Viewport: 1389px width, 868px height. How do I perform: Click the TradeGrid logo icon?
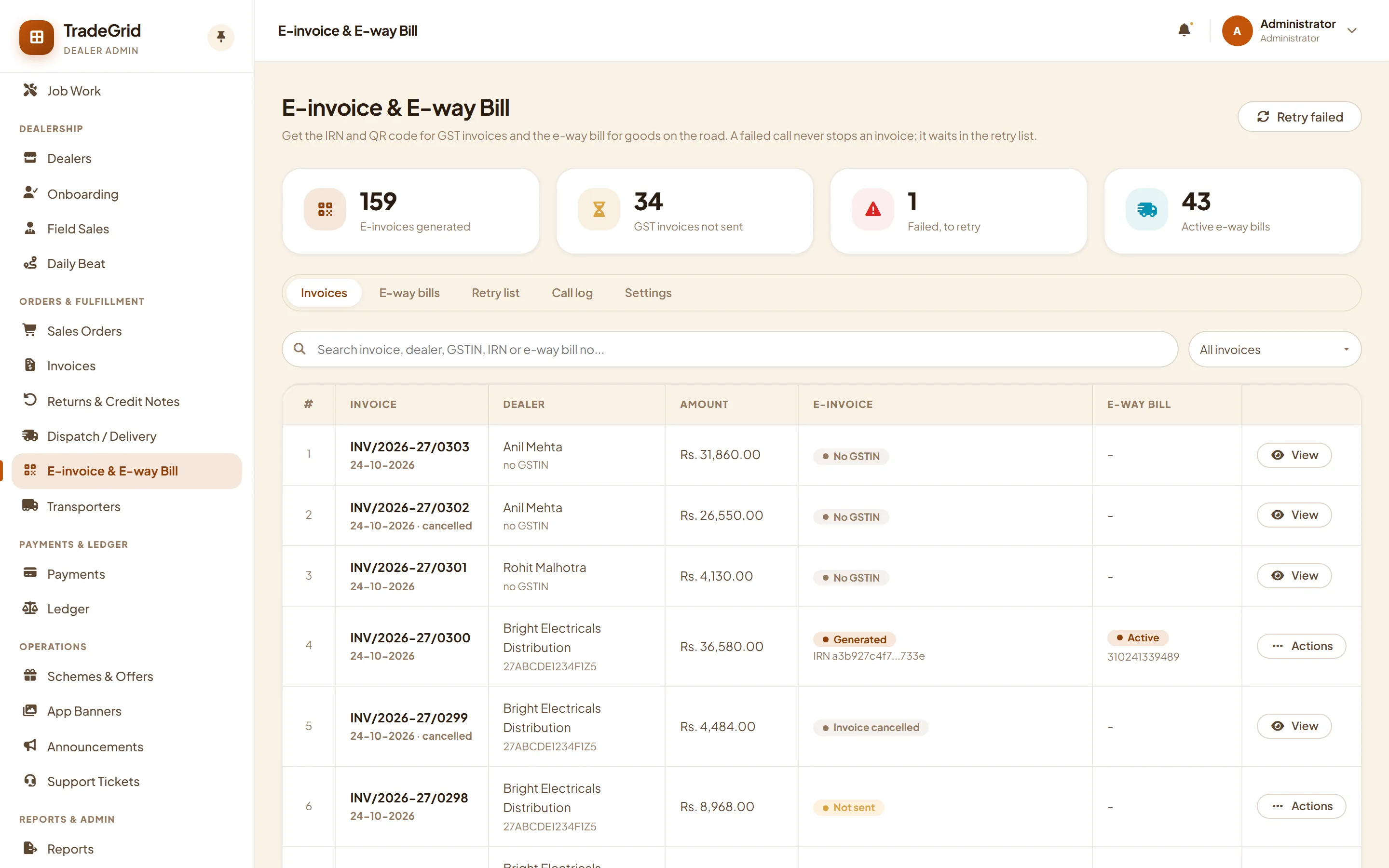[x=37, y=37]
